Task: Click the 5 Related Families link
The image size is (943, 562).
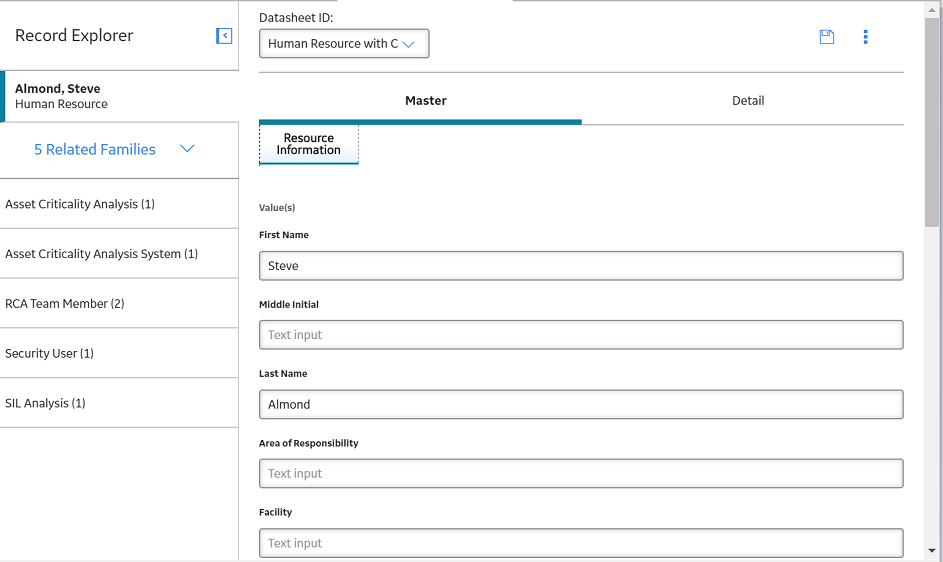Action: (x=95, y=149)
